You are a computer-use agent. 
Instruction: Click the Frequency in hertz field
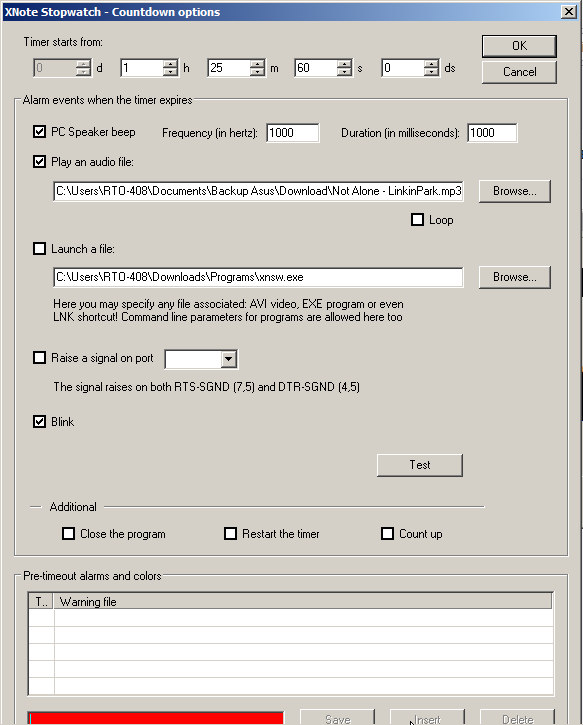[292, 133]
